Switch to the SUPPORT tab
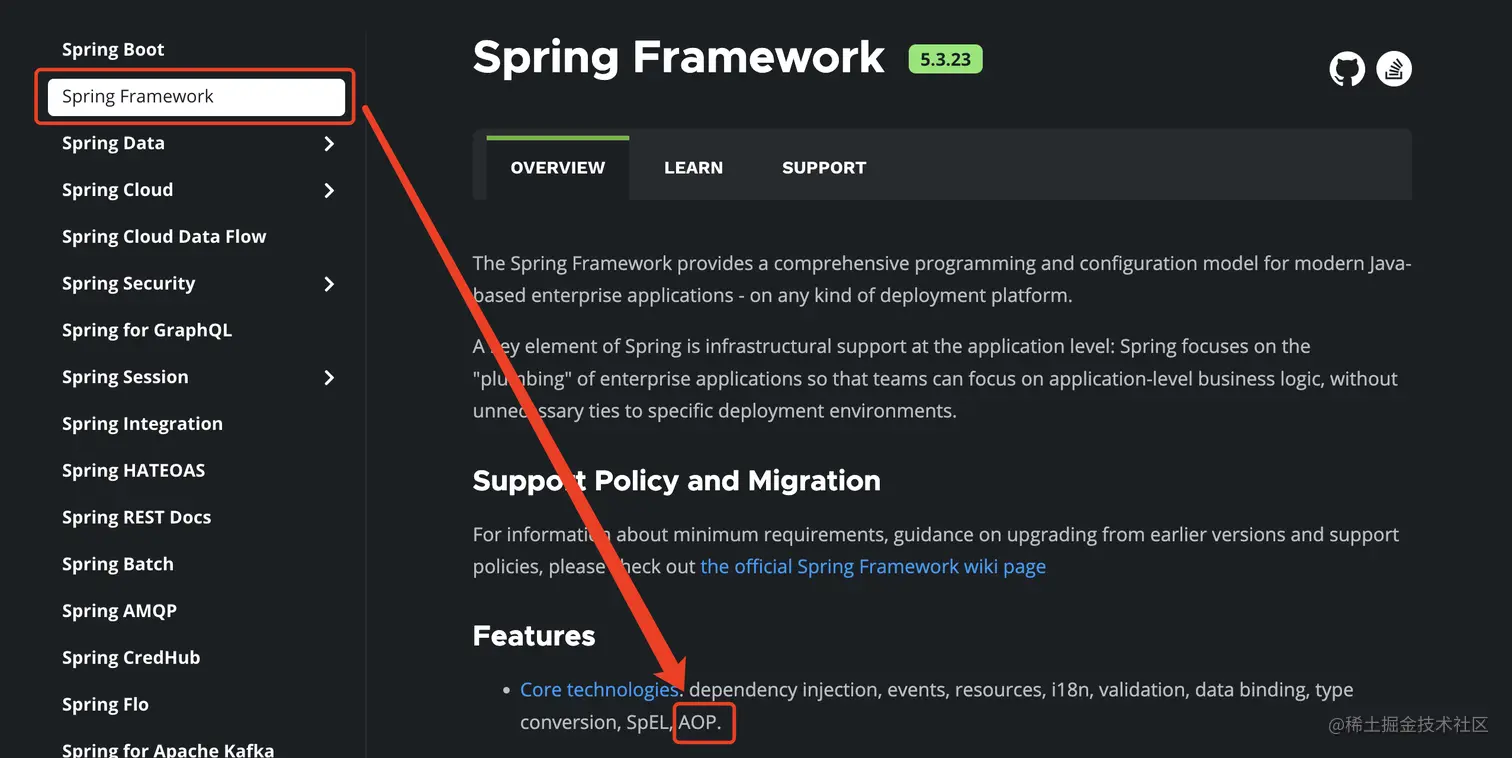The width and height of the screenshot is (1512, 758). 824,168
